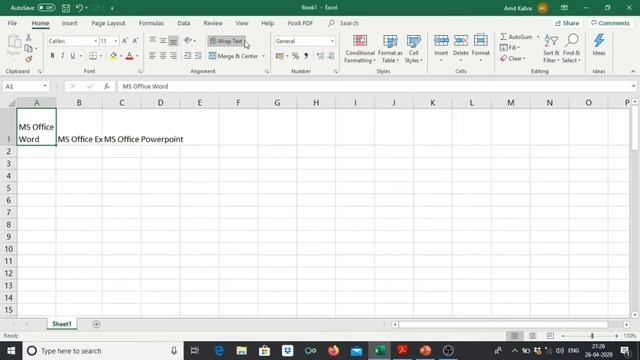Screen dimensions: 640x360
Task: Switch to the Review tab
Action: pyautogui.click(x=213, y=23)
